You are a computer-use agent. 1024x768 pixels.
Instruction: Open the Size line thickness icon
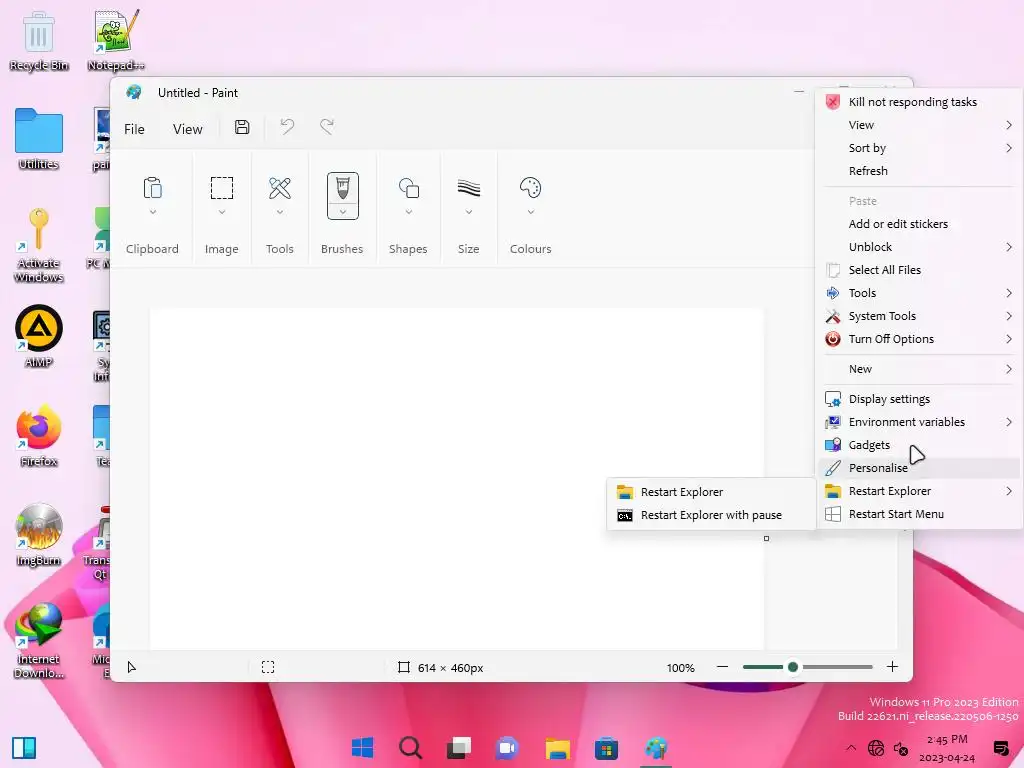[469, 188]
